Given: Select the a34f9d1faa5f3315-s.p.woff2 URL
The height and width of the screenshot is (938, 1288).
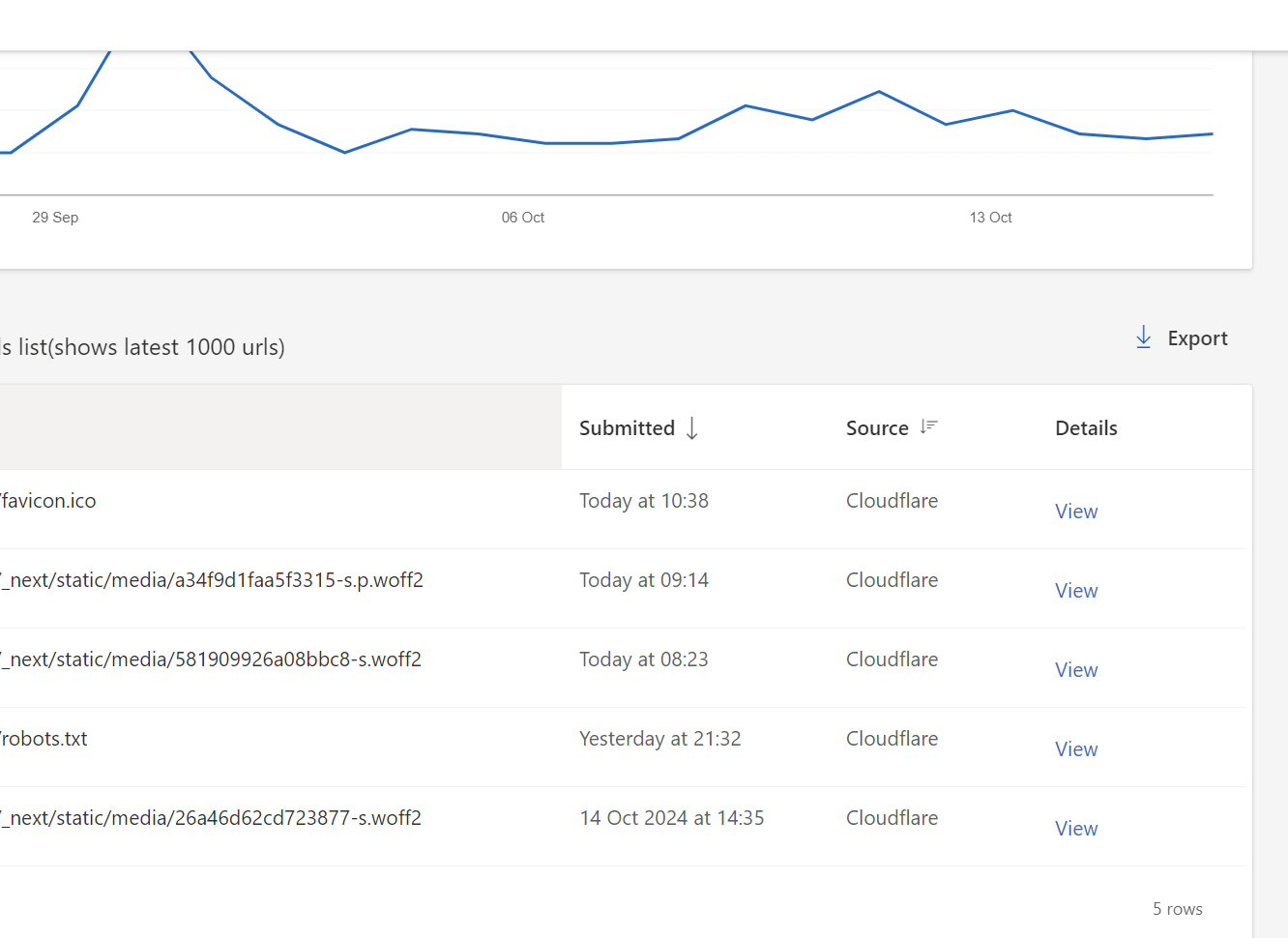Looking at the screenshot, I should pos(212,580).
